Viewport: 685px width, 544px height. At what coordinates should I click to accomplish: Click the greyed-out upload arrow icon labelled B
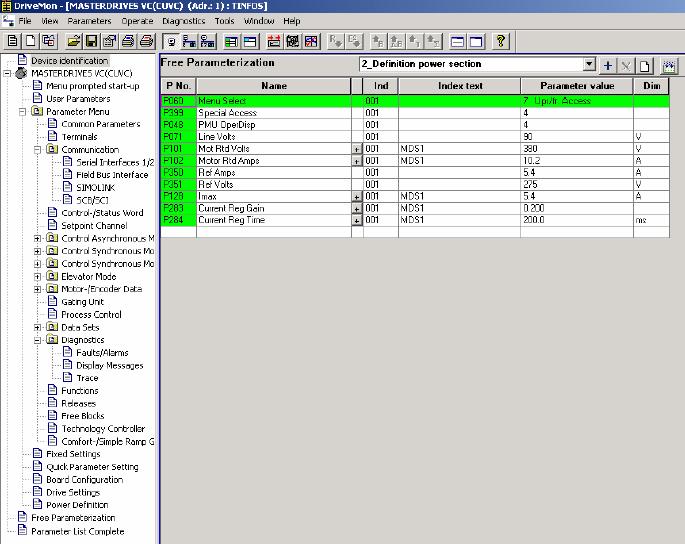tap(378, 42)
